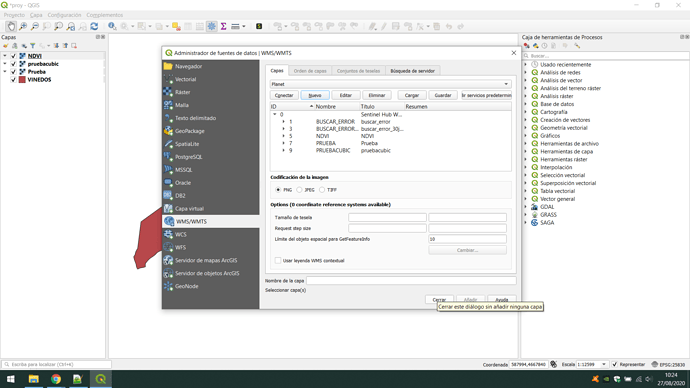Open the Planet connection dropdown
Image resolution: width=690 pixels, height=388 pixels.
(390, 84)
